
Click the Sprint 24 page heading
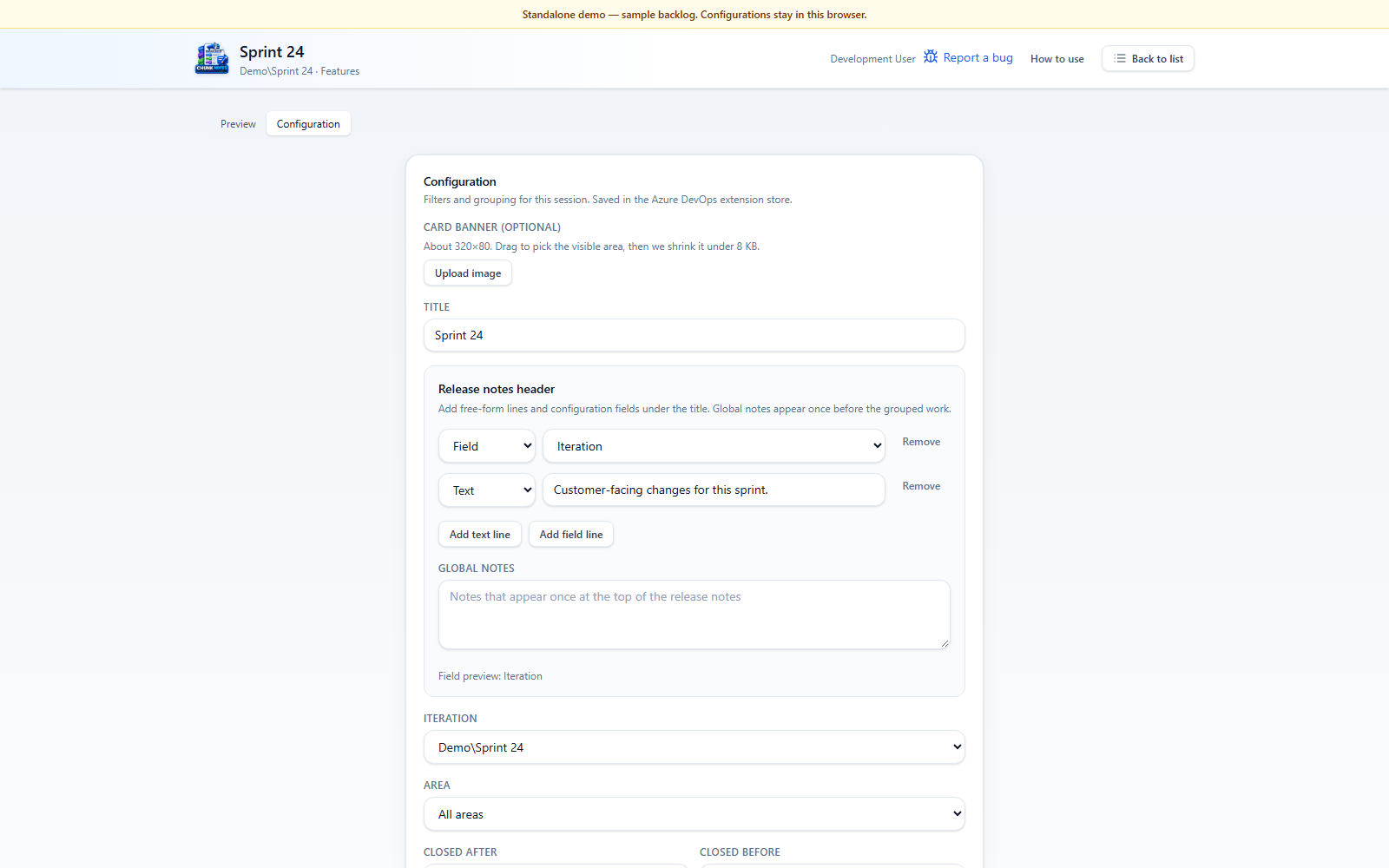tap(272, 52)
